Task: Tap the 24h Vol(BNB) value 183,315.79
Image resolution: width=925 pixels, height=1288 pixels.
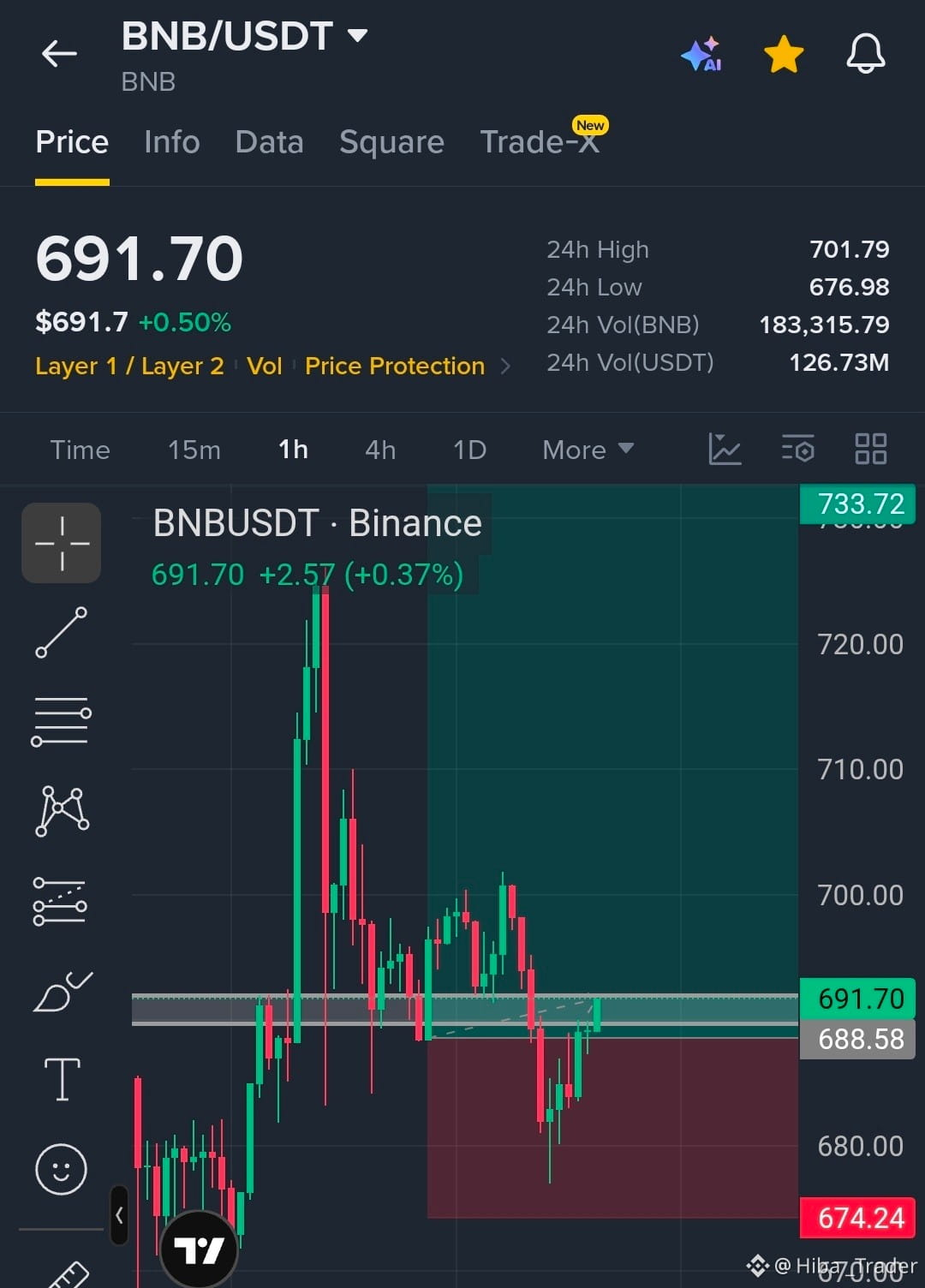Action: [825, 325]
